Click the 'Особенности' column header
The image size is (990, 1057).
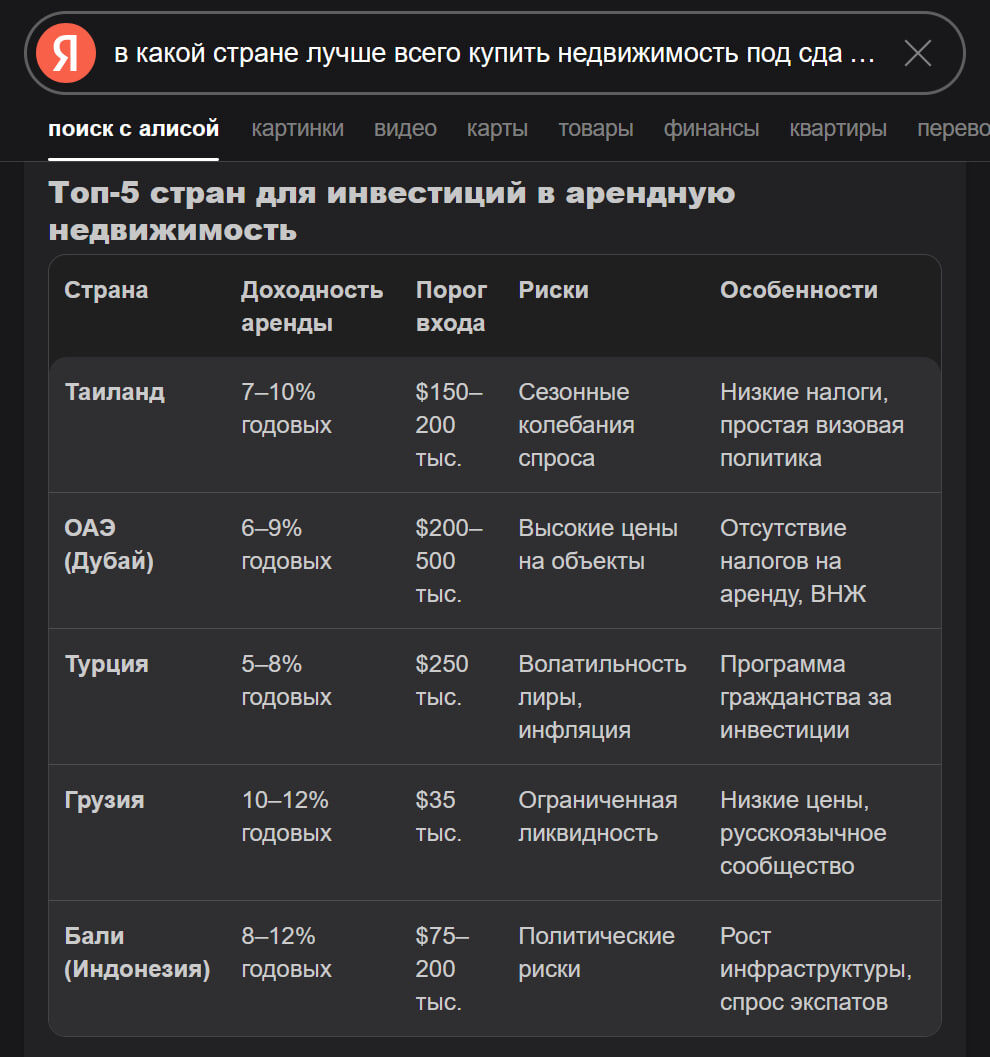(x=799, y=290)
